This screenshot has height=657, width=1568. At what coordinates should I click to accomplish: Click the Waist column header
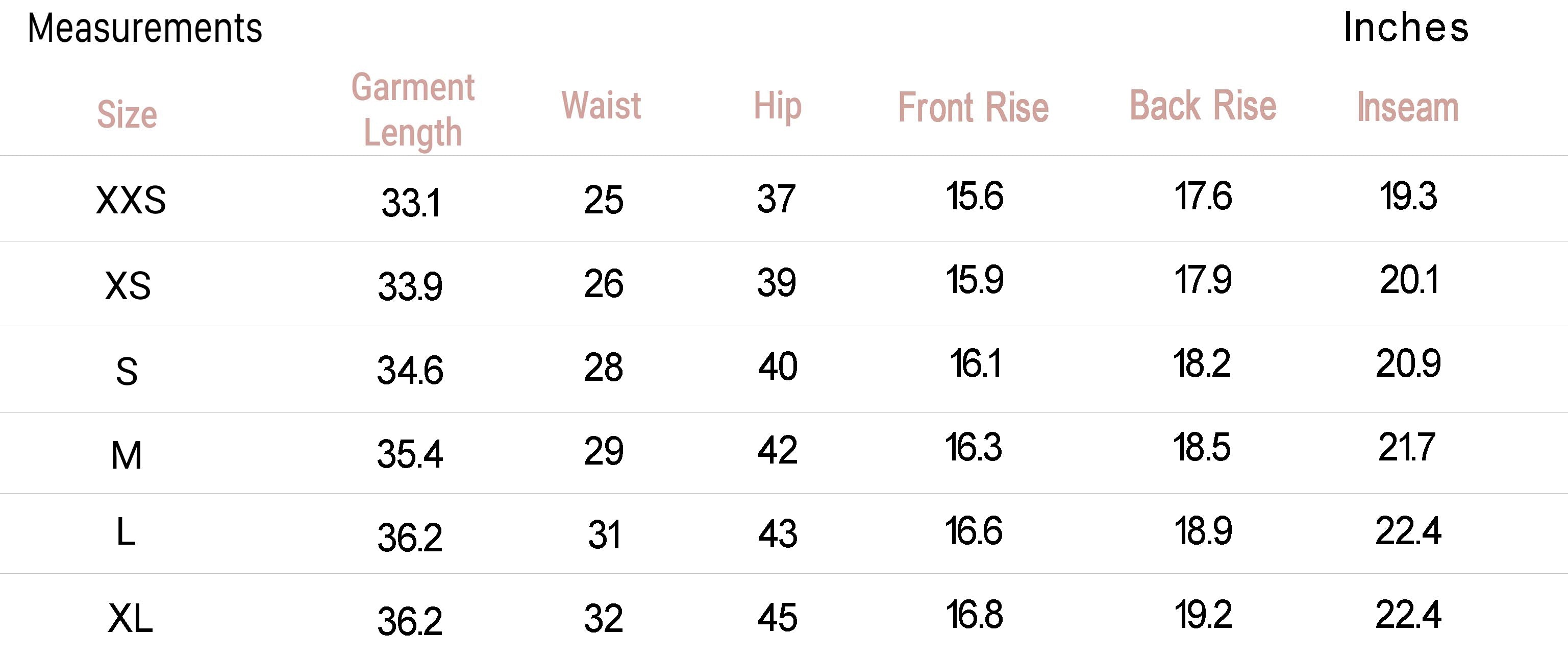(601, 106)
